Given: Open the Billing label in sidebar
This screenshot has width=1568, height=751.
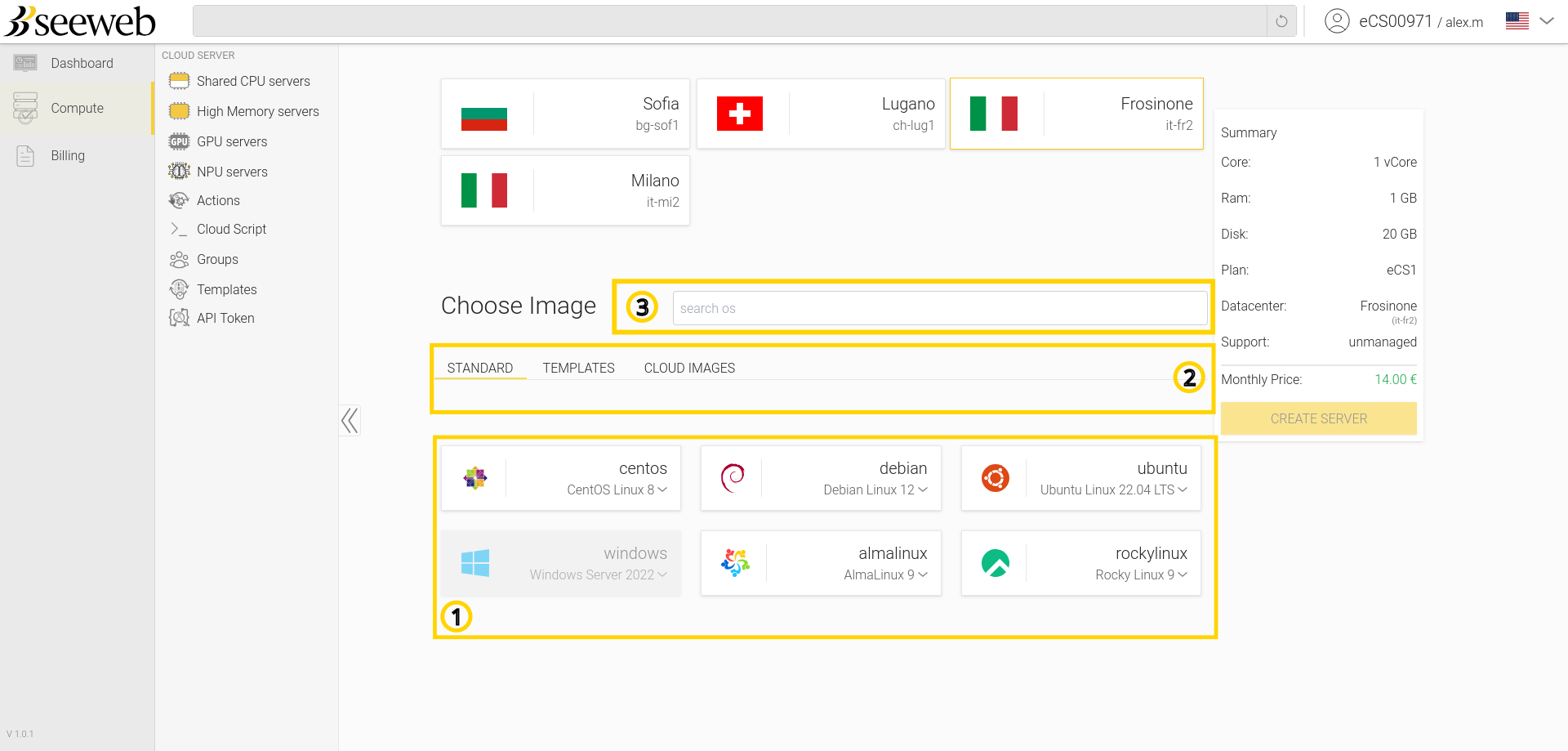Looking at the screenshot, I should (68, 155).
